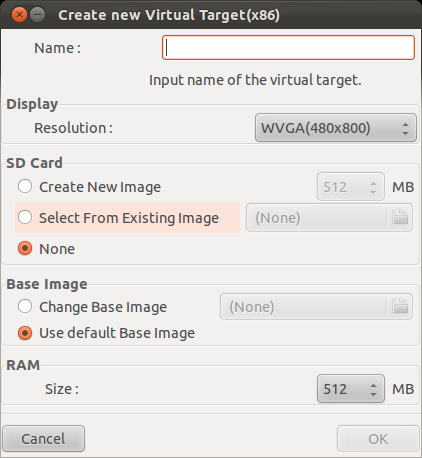Click the OK button
Screen dimensions: 422x458
click(378, 439)
